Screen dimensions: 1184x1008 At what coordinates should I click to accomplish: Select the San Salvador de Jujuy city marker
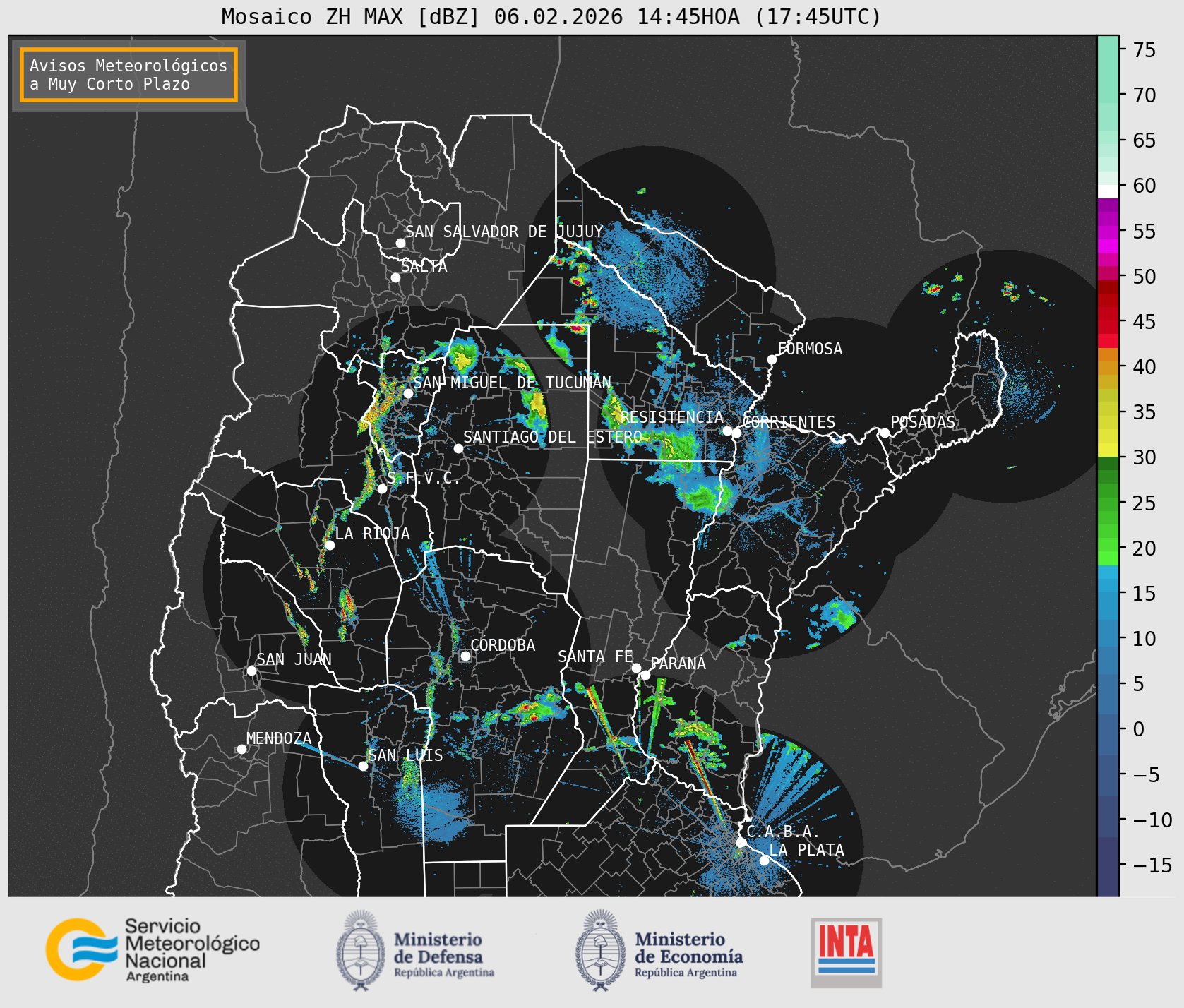pyautogui.click(x=400, y=243)
